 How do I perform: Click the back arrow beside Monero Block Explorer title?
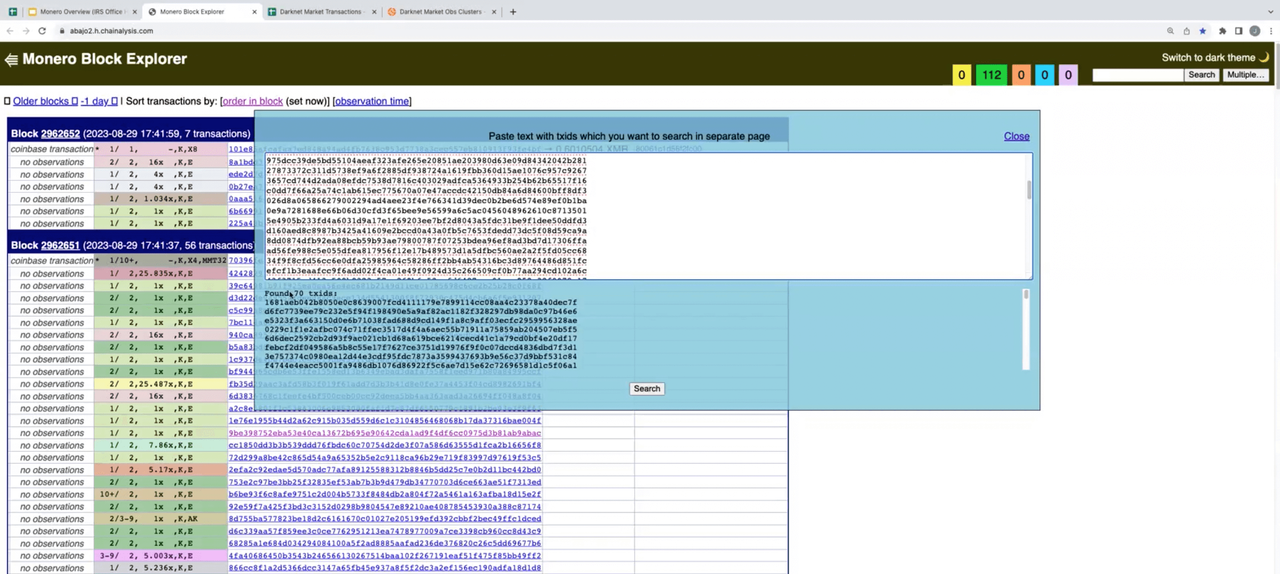pos(11,60)
